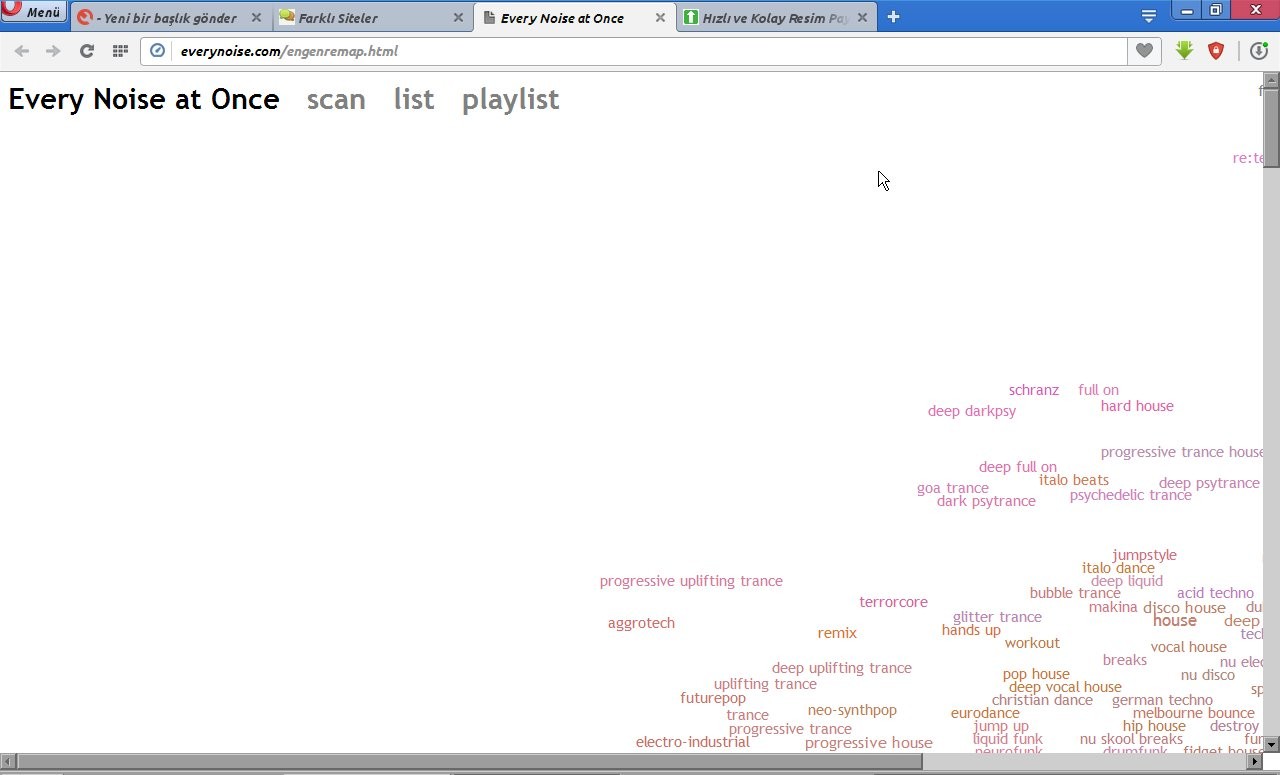Select the 'italo beats' genre

point(1074,480)
